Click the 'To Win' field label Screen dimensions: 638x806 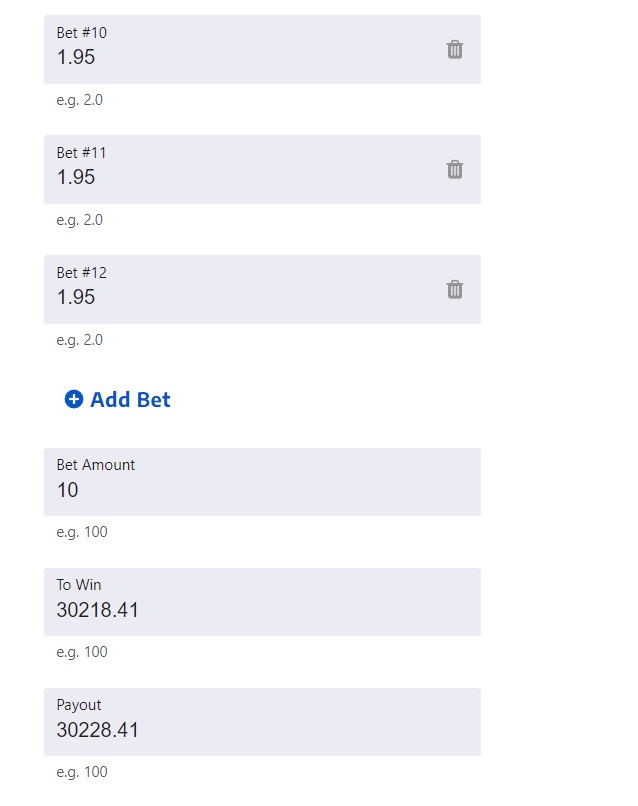tap(79, 585)
